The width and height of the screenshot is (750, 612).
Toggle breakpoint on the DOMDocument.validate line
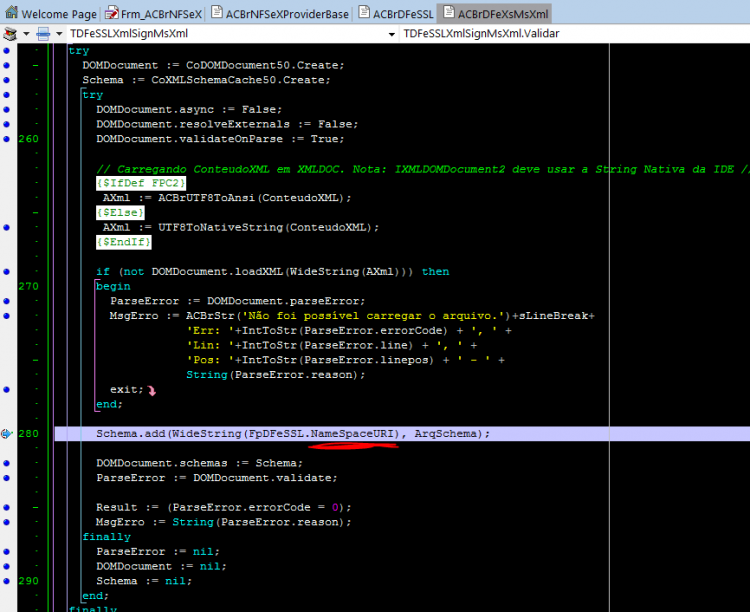click(6, 478)
